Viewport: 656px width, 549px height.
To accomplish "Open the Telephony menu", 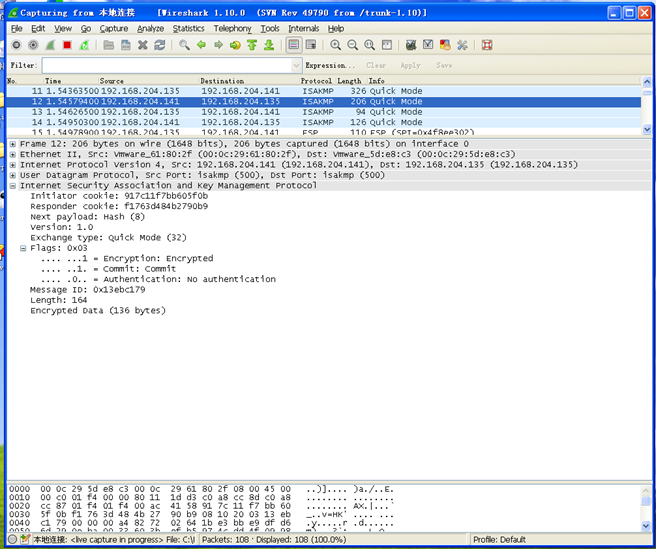I will 232,29.
